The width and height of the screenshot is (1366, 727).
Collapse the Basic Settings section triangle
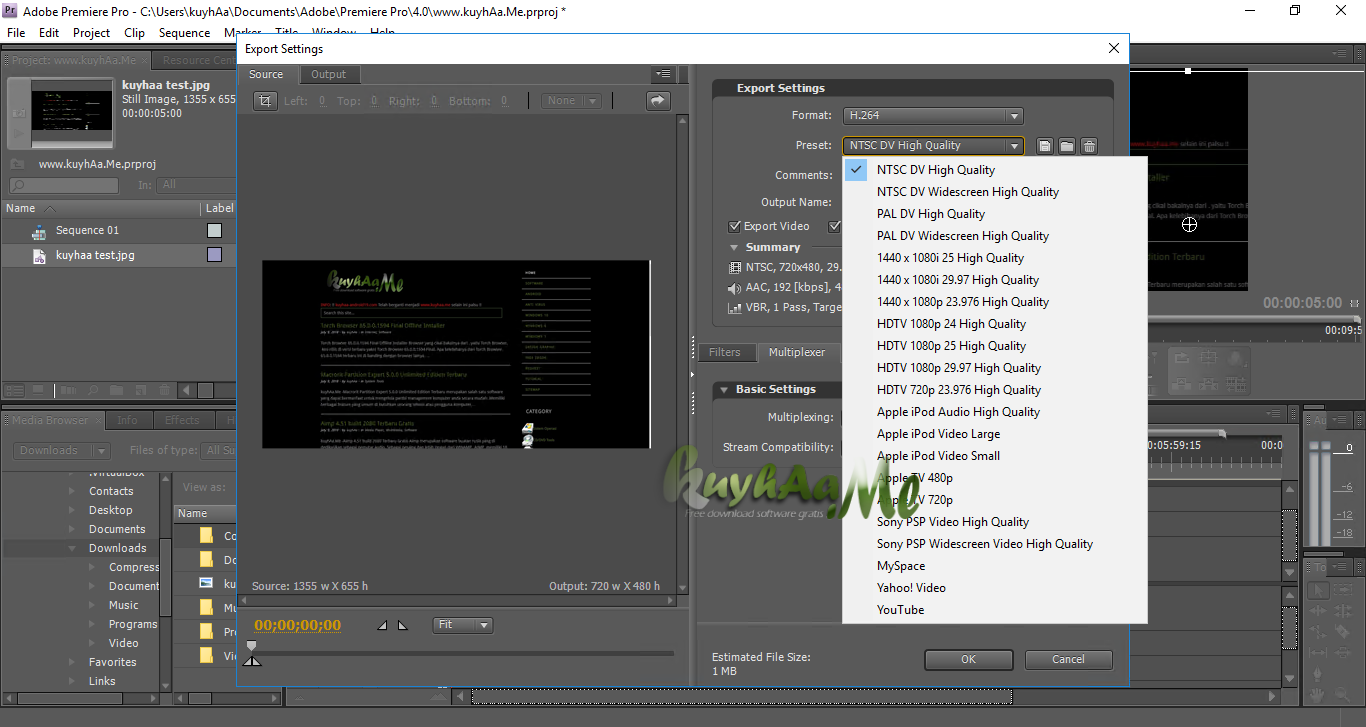pyautogui.click(x=723, y=390)
